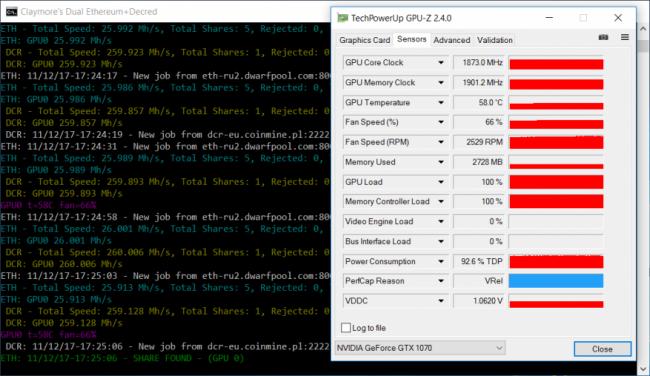
Task: Click the PerfCap Reason blue graph bar
Action: pyautogui.click(x=556, y=281)
